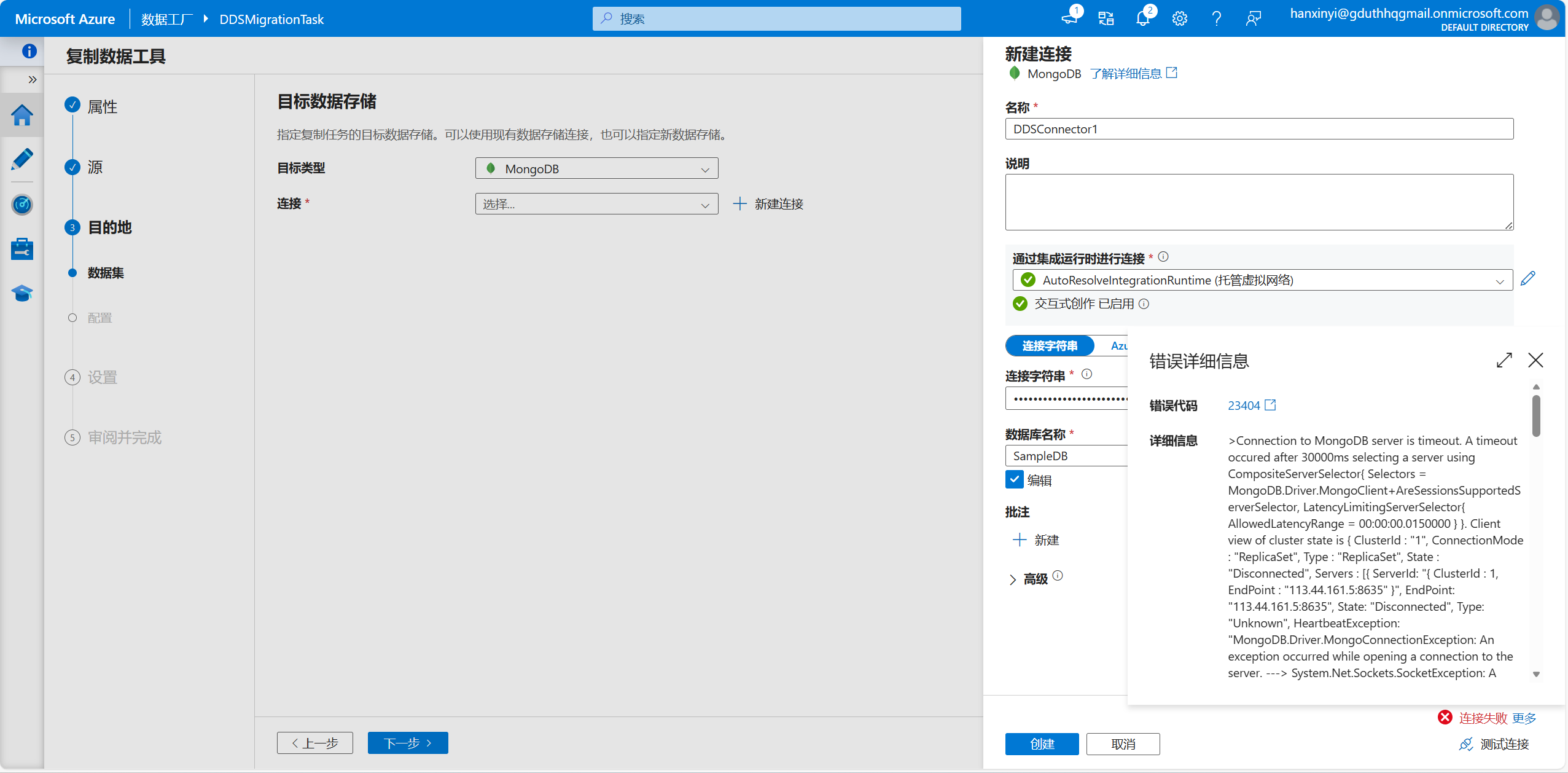This screenshot has height=773, width=1568.
Task: Uncheck the 编辑 checkbox
Action: pyautogui.click(x=1014, y=480)
